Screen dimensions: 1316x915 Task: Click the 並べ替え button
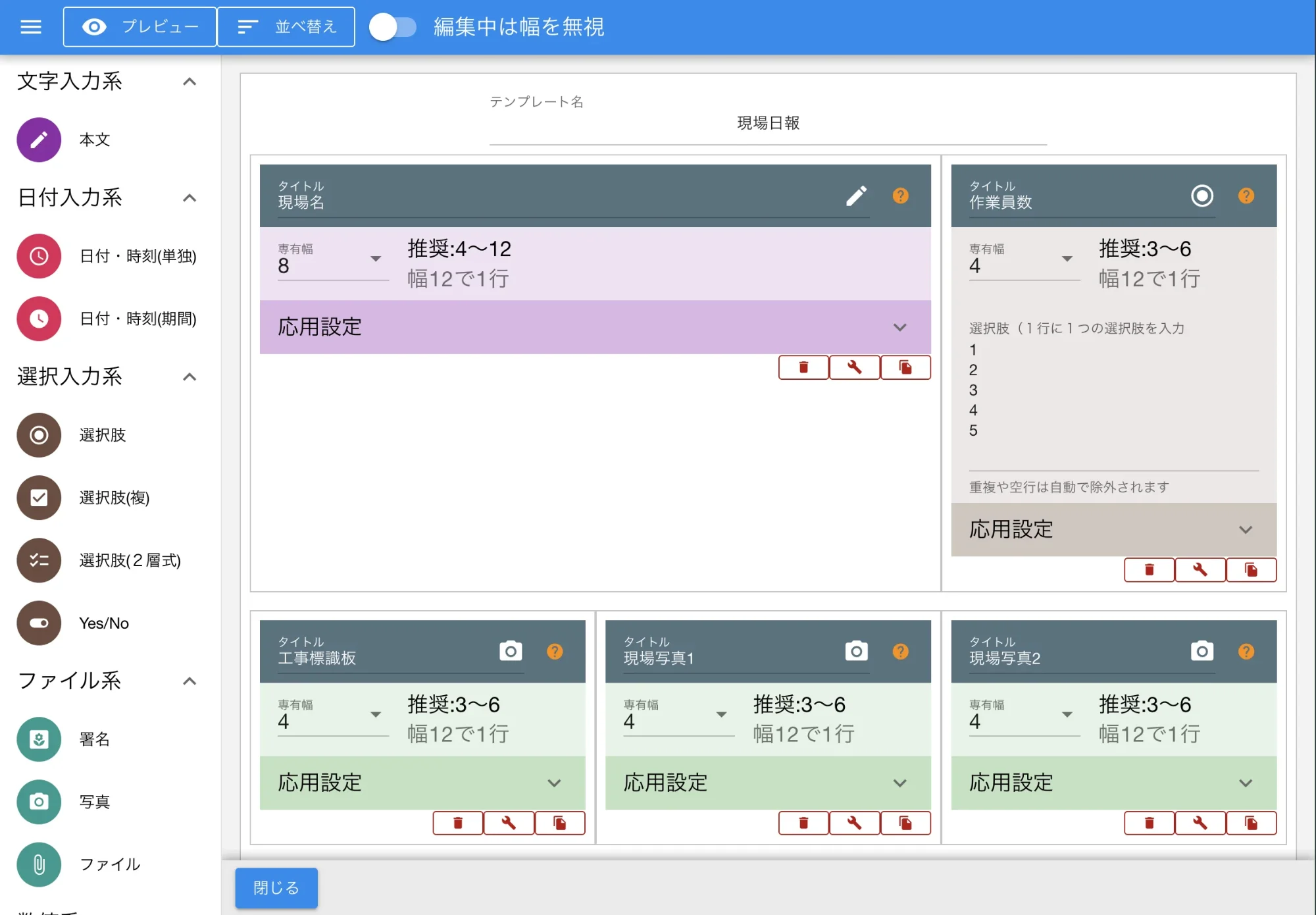coord(286,27)
